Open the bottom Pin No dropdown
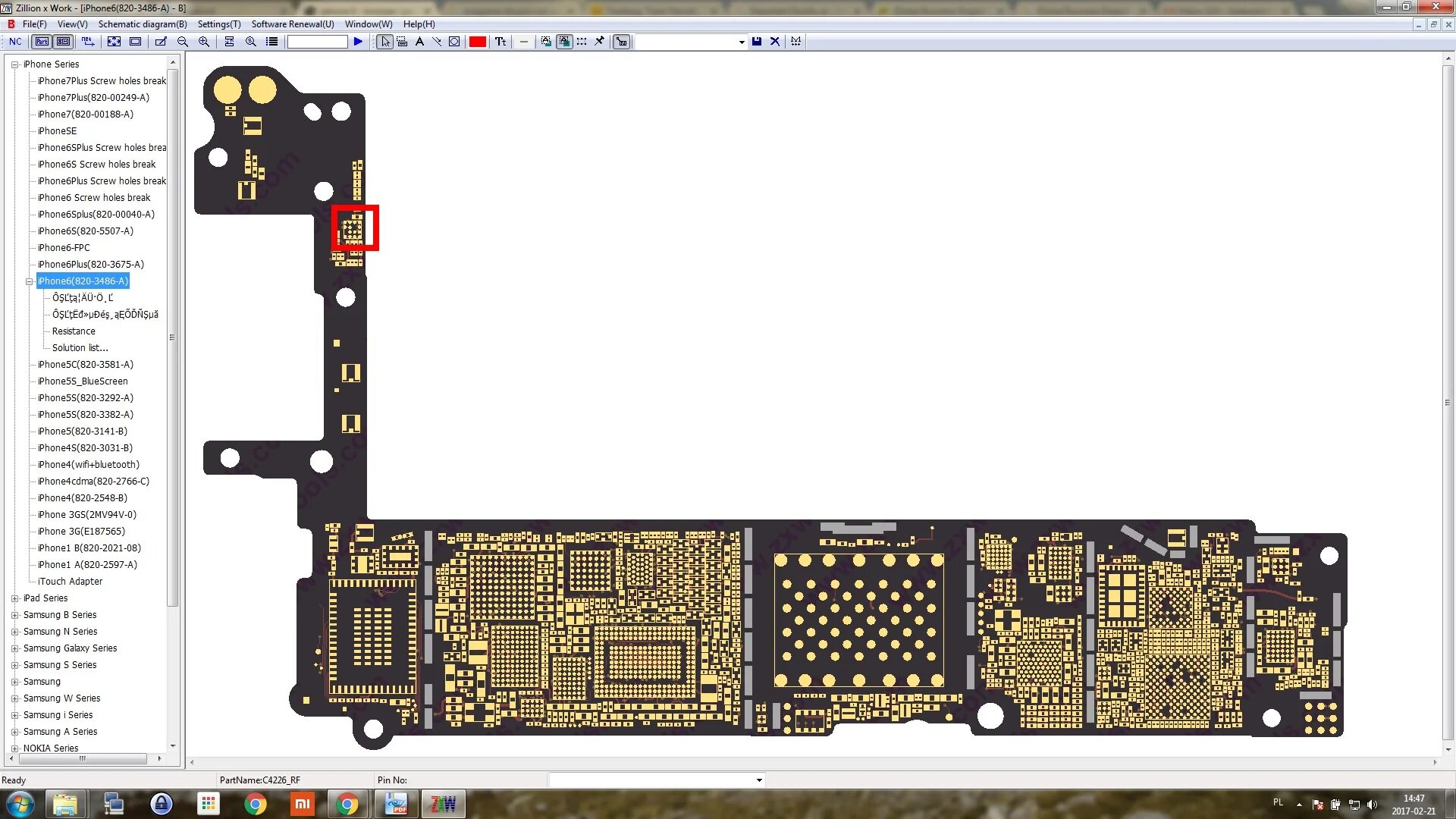1456x819 pixels. click(x=758, y=780)
